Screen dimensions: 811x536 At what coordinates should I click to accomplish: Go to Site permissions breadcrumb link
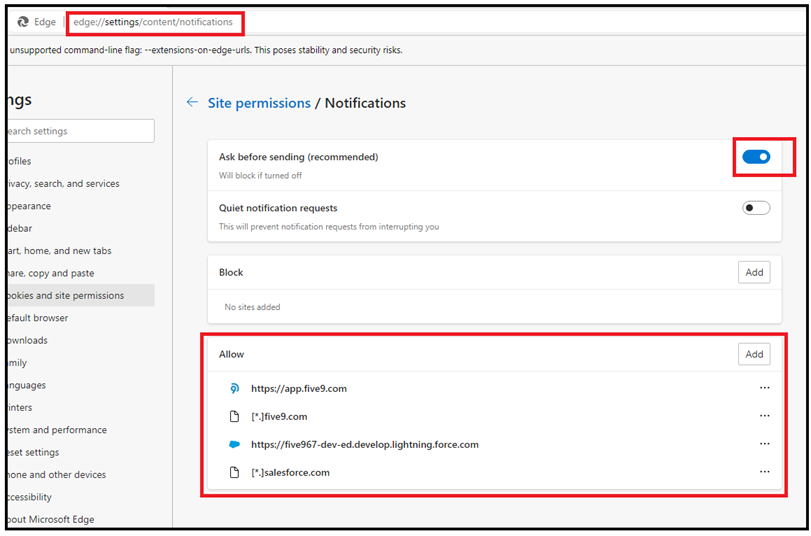click(259, 103)
